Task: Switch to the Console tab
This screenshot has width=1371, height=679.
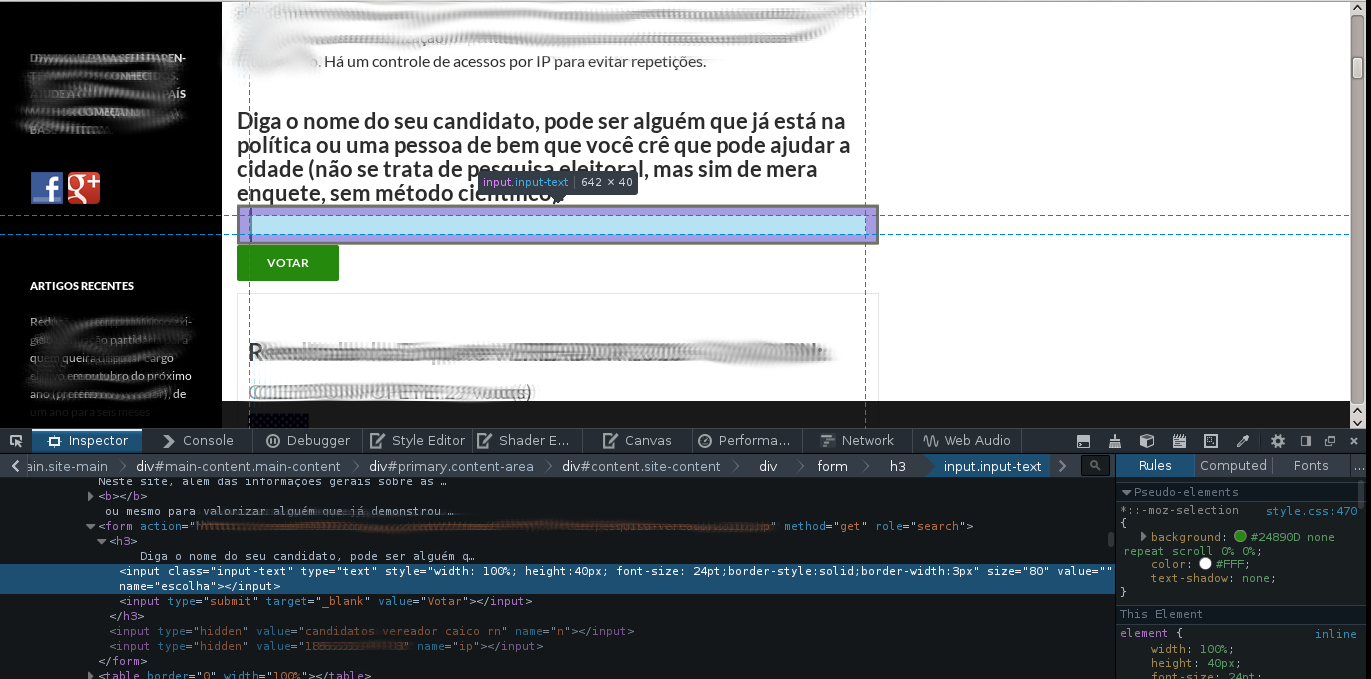Action: [x=197, y=441]
